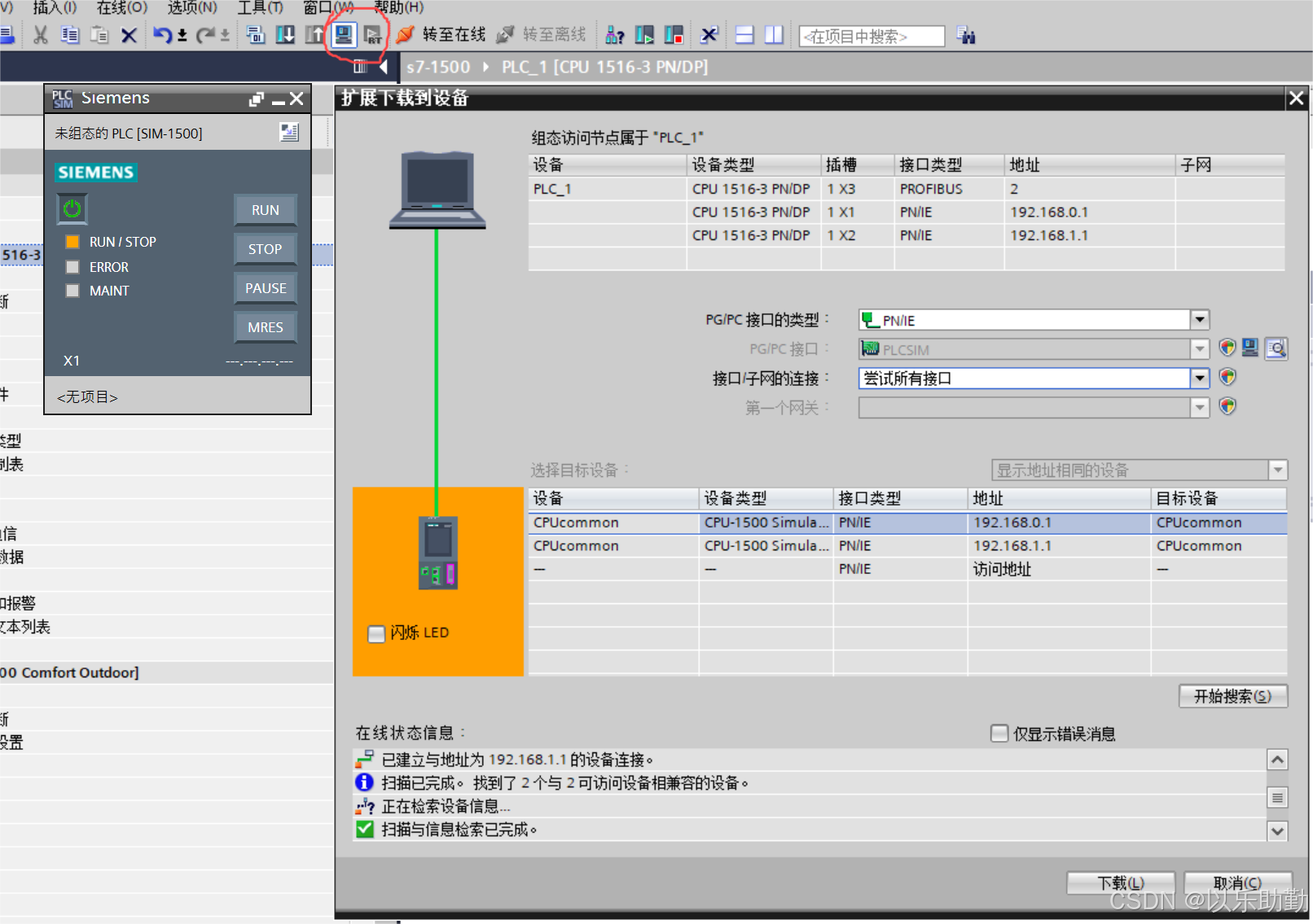1313x924 pixels.
Task: Click shield icon next to 第一个网关
Action: (1227, 406)
